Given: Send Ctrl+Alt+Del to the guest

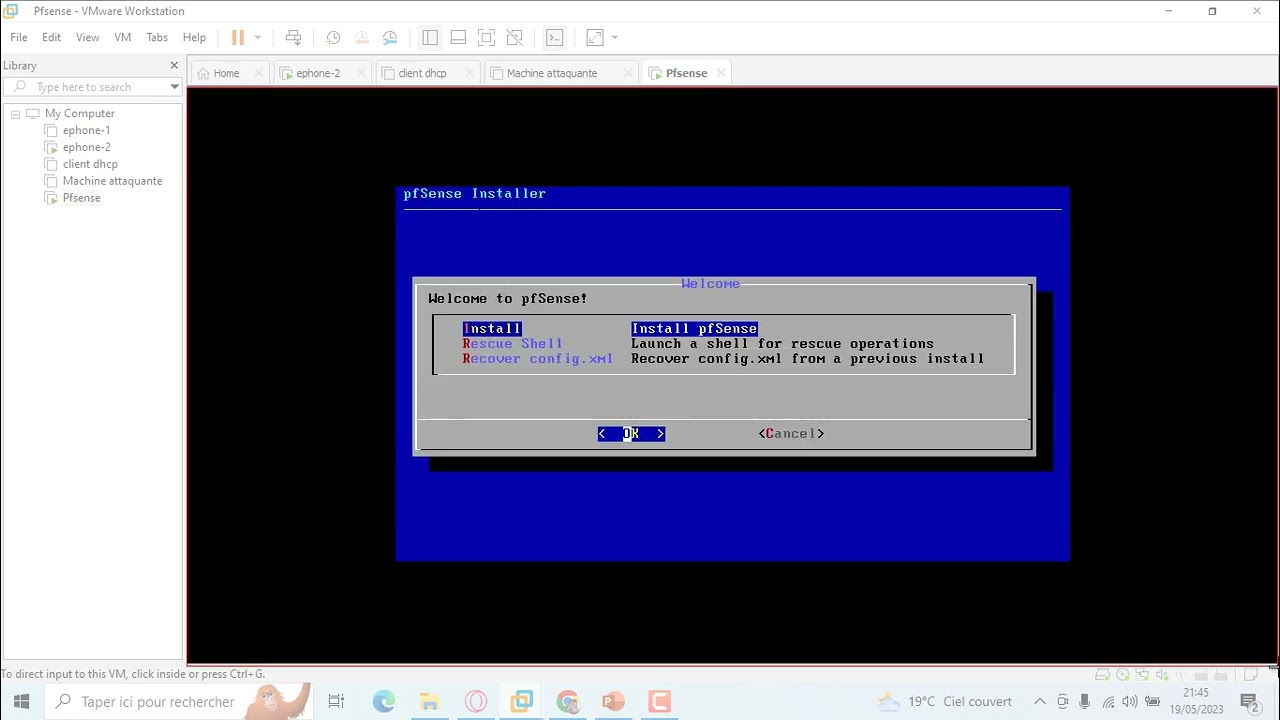Looking at the screenshot, I should [x=293, y=37].
